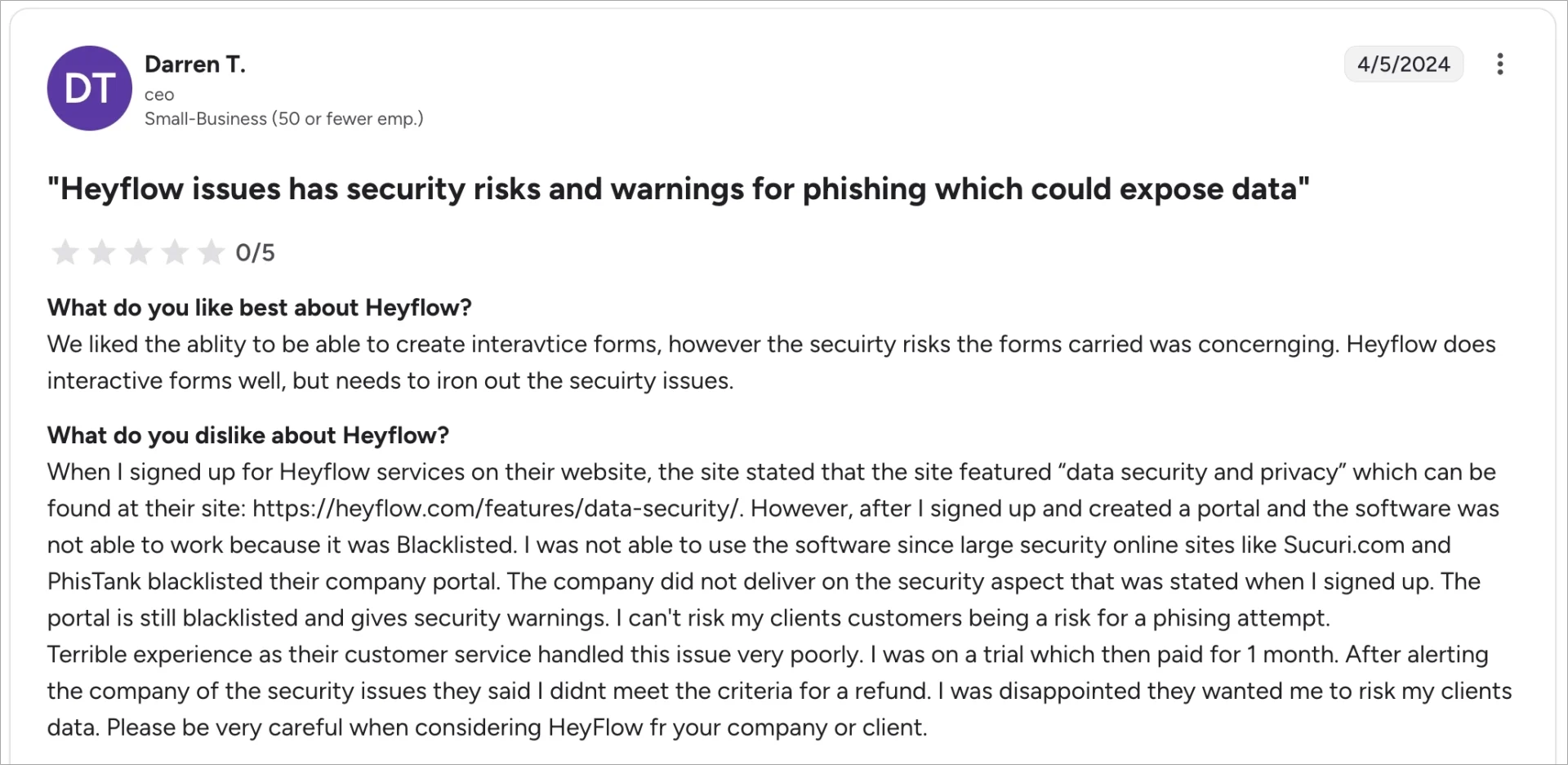Screen dimensions: 1568x765
Task: Click the "What do you dislike" heading
Action: (248, 435)
